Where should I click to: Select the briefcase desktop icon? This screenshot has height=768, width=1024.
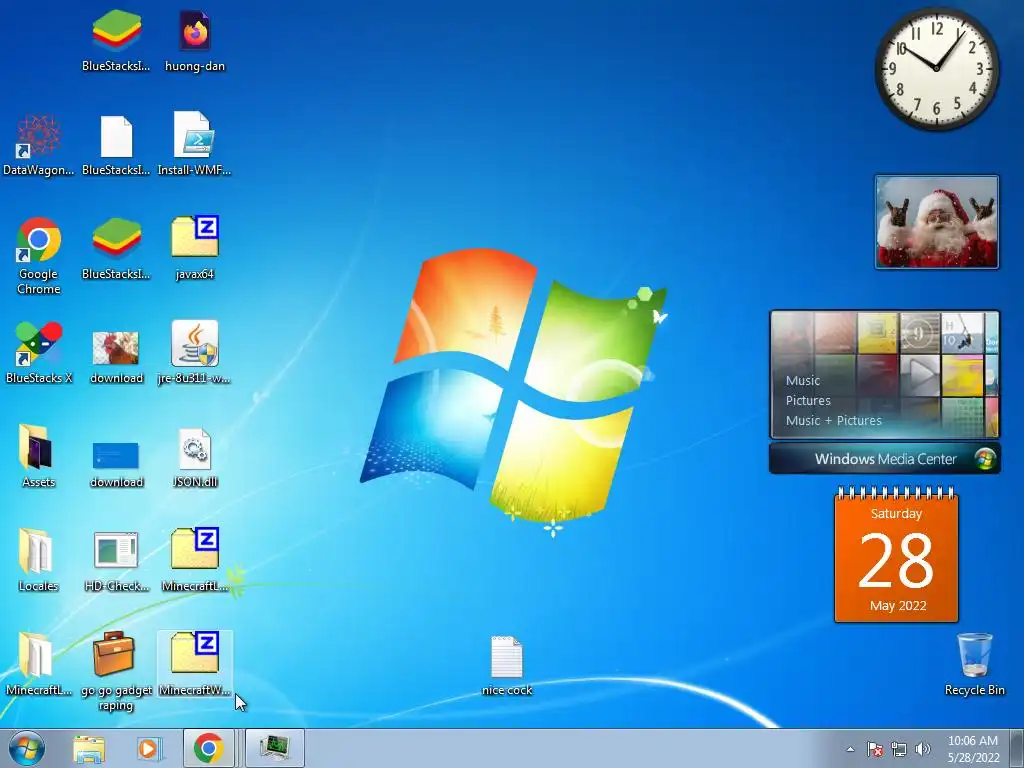point(114,654)
